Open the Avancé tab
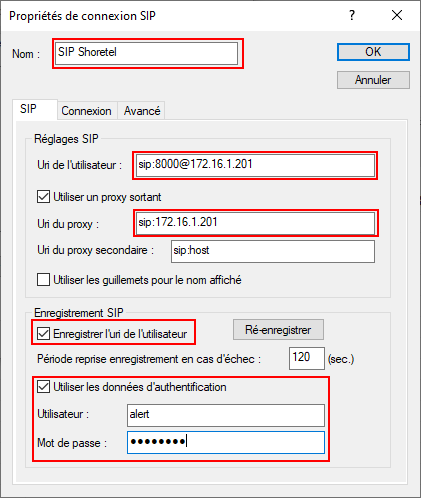The image size is (421, 498). point(142,111)
